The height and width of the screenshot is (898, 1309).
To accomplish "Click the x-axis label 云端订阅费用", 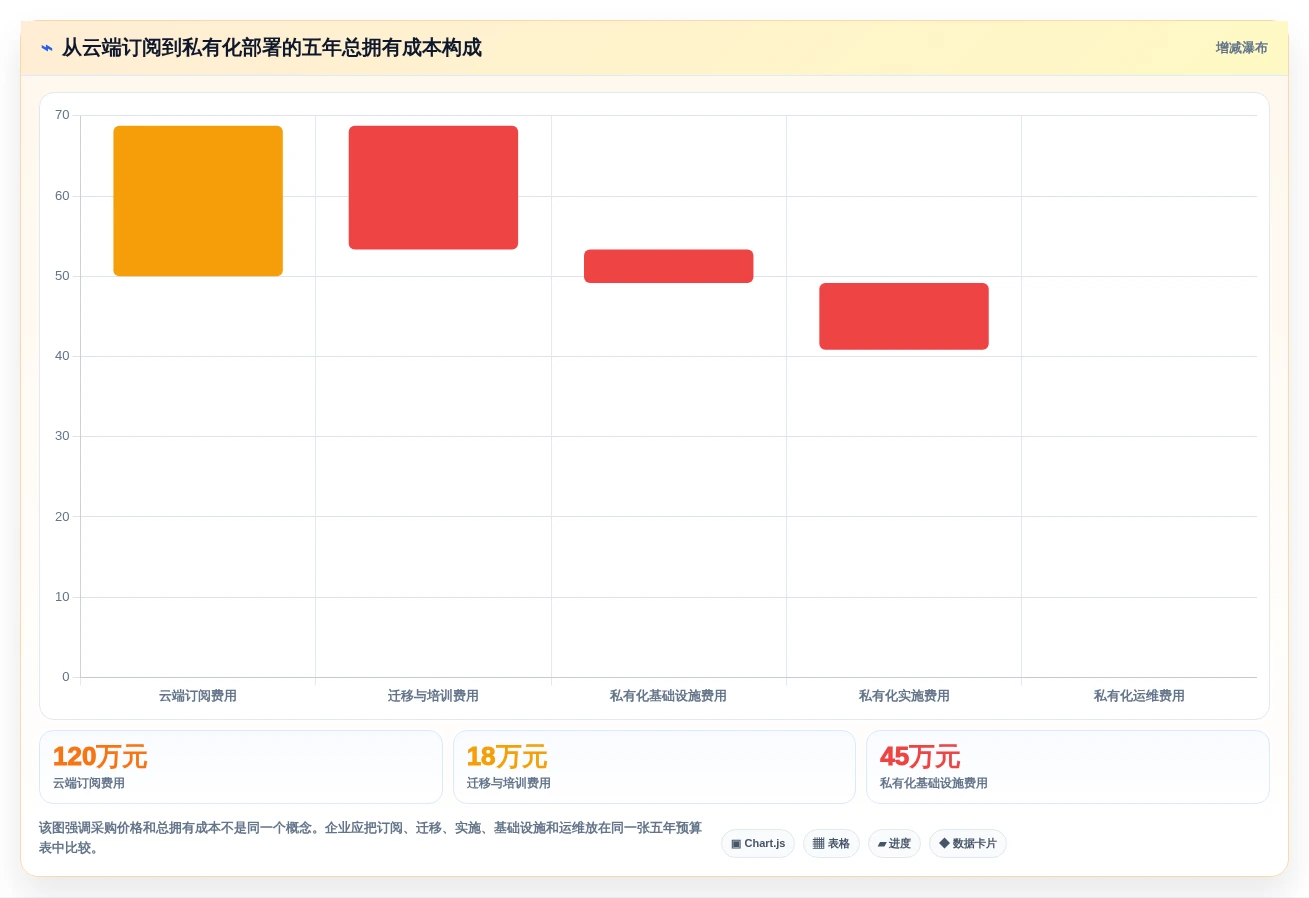I will pos(198,696).
